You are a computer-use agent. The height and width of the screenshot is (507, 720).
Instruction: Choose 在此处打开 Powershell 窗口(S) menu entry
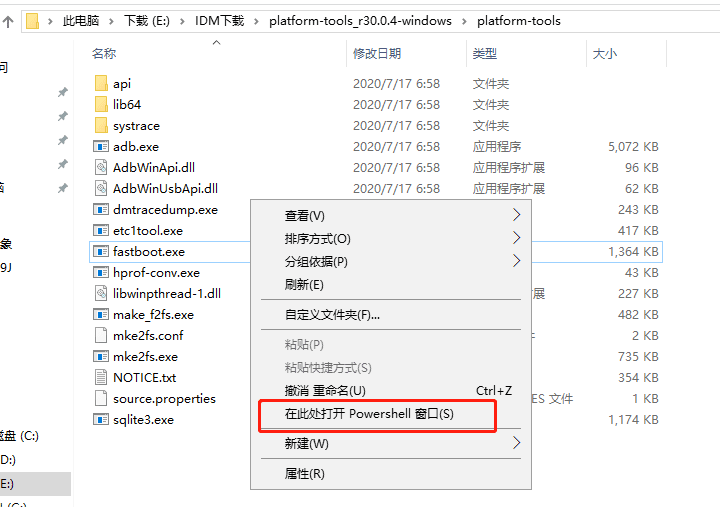[x=369, y=414]
